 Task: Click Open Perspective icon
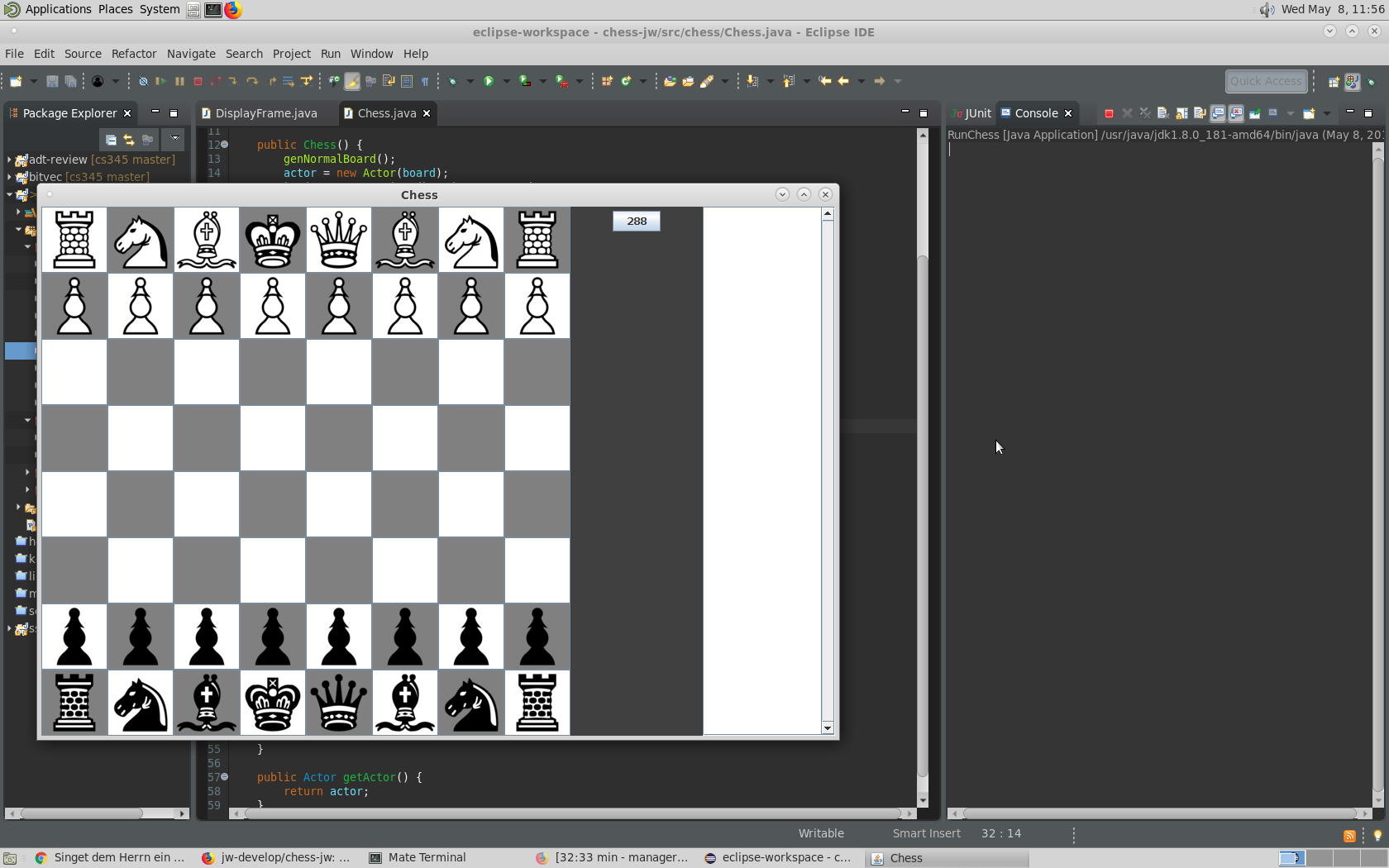point(1334,81)
